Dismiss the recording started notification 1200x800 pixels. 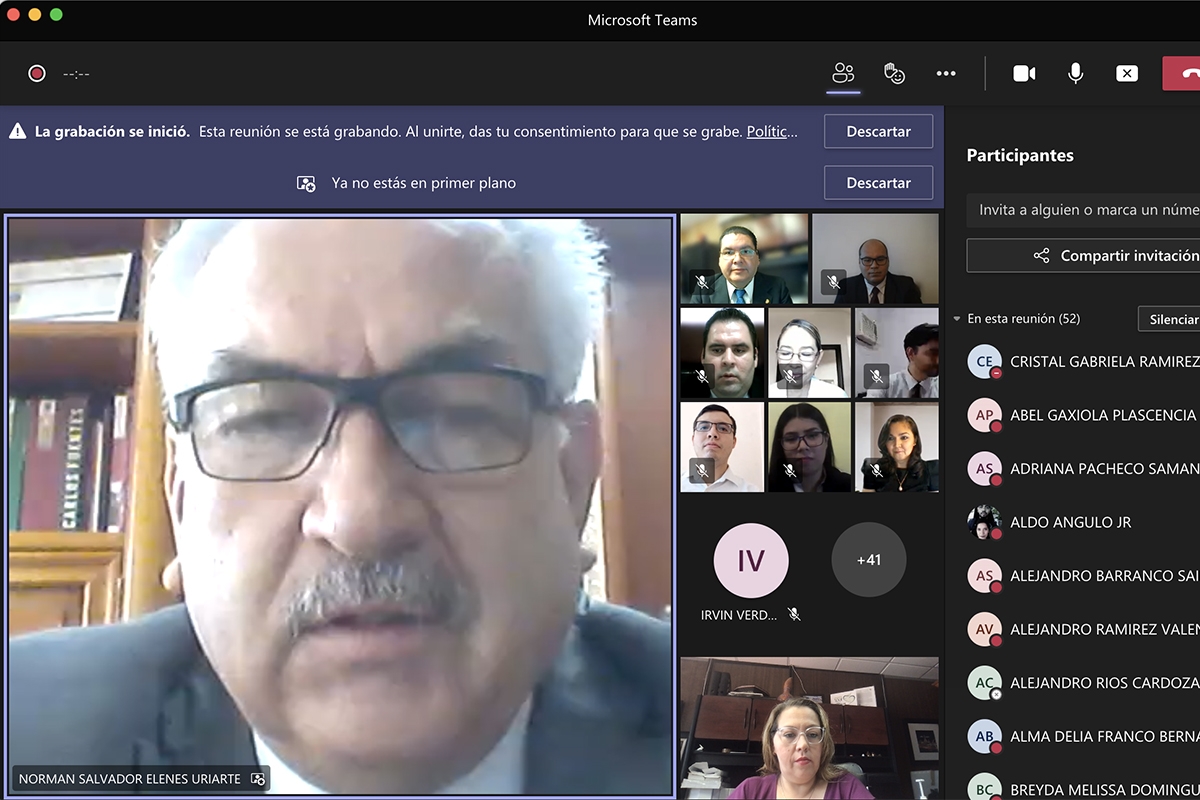click(x=878, y=131)
